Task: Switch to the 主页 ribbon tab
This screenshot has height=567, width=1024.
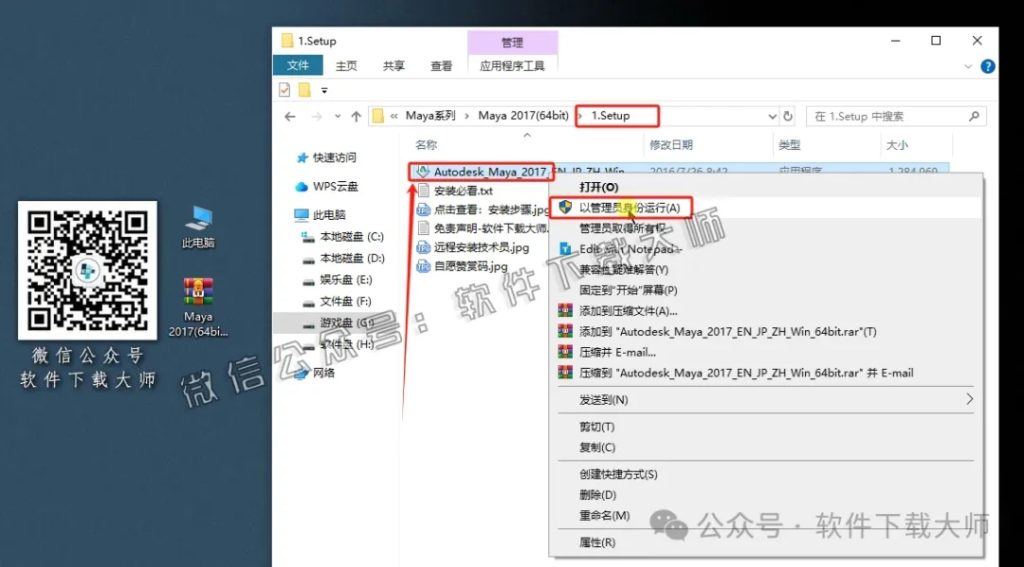Action: (x=346, y=66)
